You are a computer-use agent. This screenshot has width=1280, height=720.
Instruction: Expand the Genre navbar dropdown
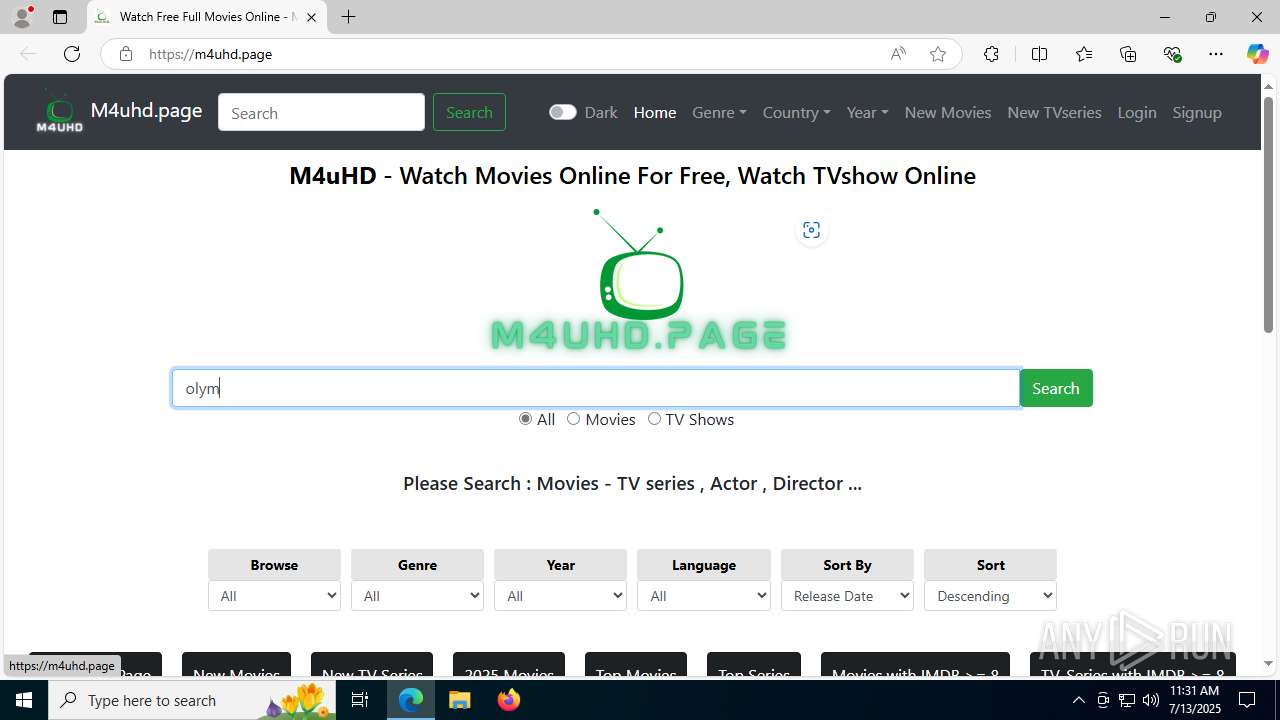tap(719, 112)
